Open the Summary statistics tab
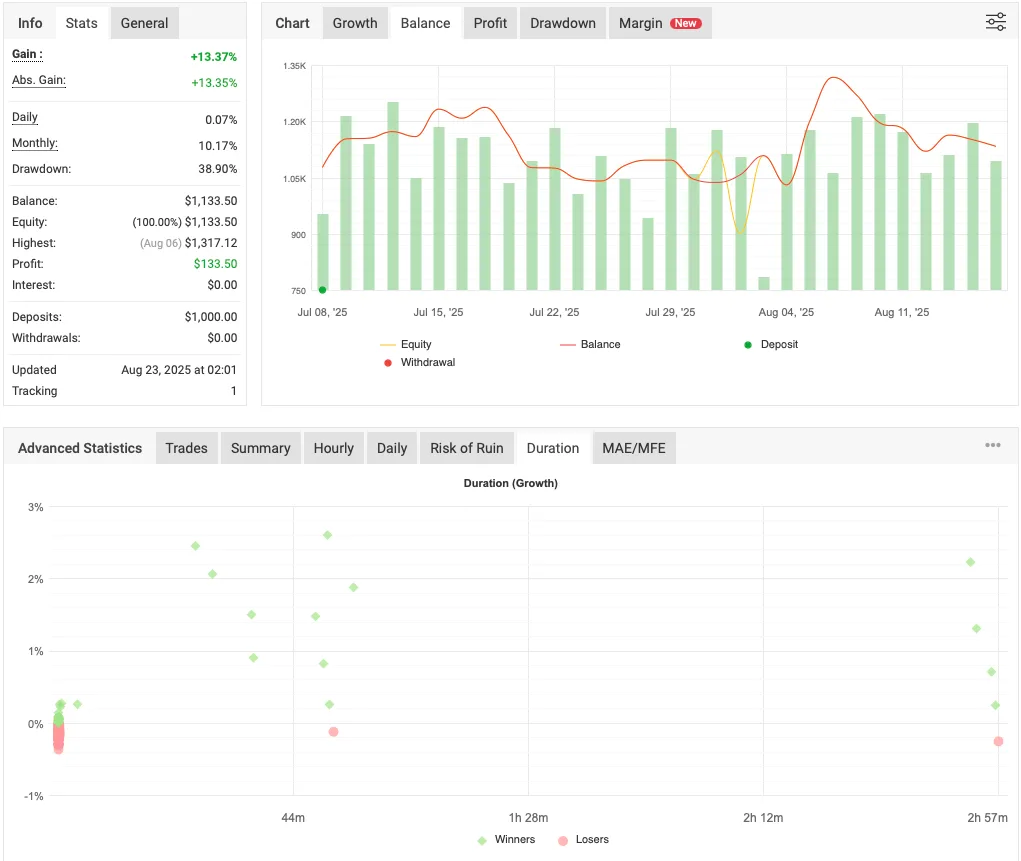 tap(260, 448)
